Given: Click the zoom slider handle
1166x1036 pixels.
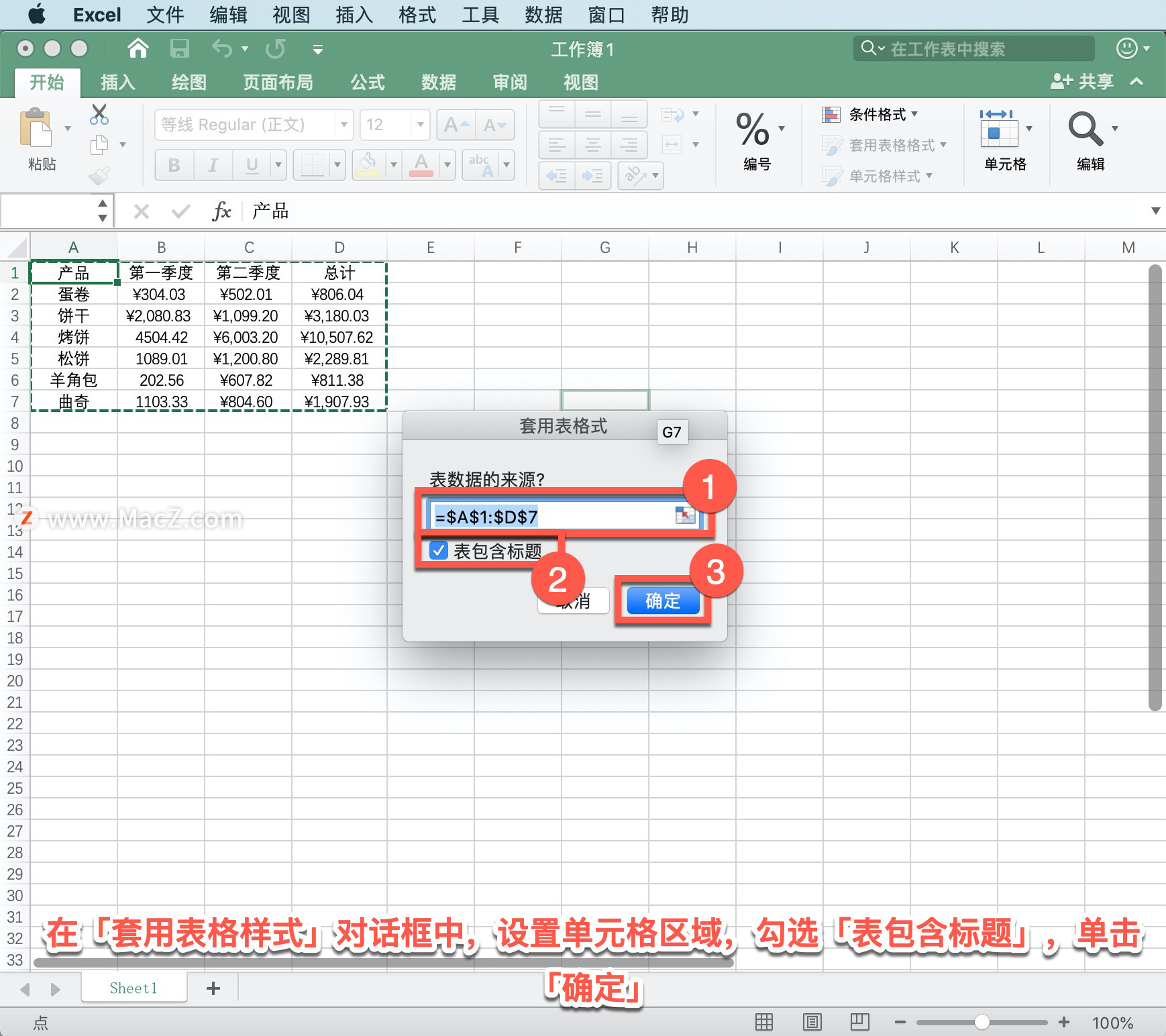Looking at the screenshot, I should [982, 1022].
